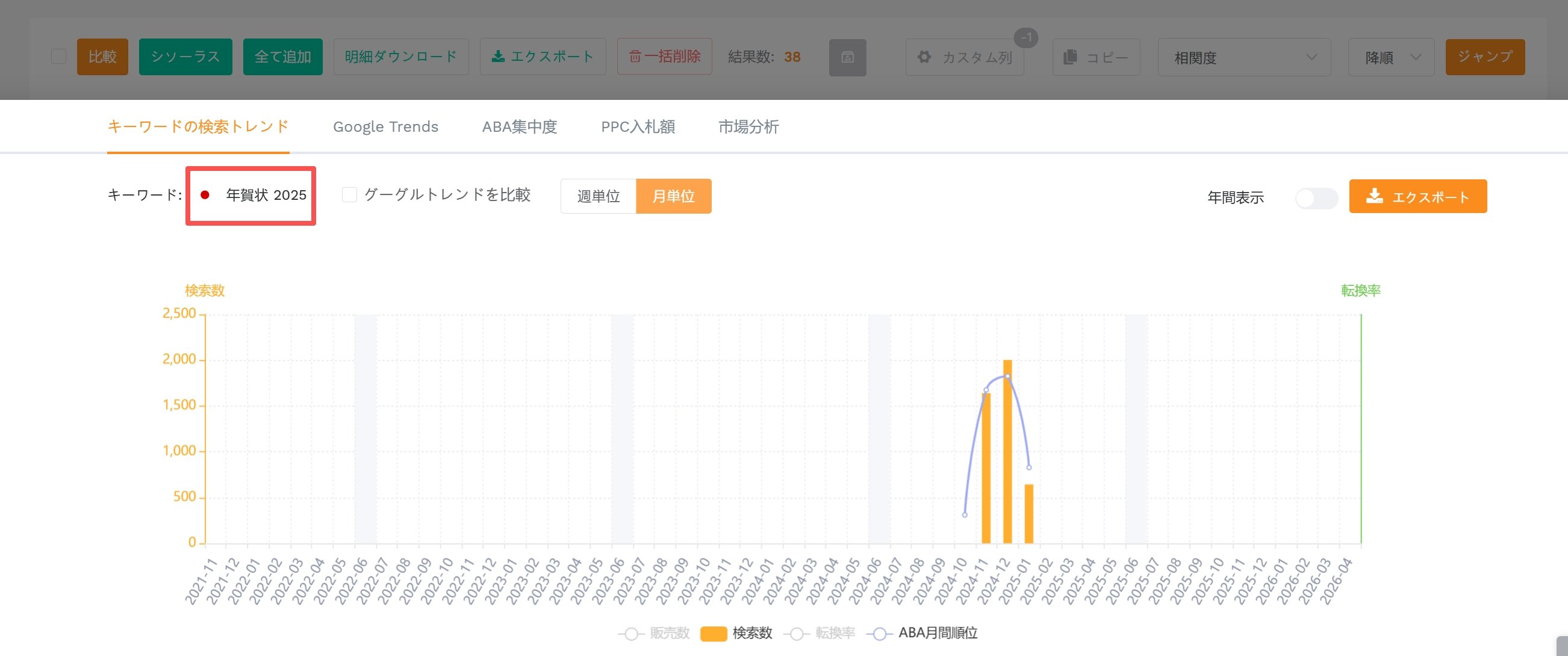
Task: Click the trash icon in 一括削除
Action: pos(635,57)
